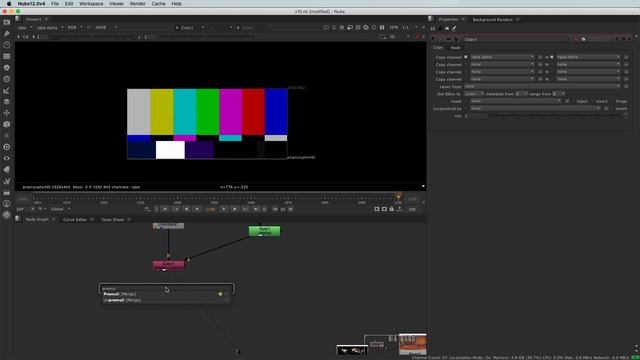Screen dimensions: 640x360
Task: Switch to the Background Renders tab
Action: coord(492,20)
